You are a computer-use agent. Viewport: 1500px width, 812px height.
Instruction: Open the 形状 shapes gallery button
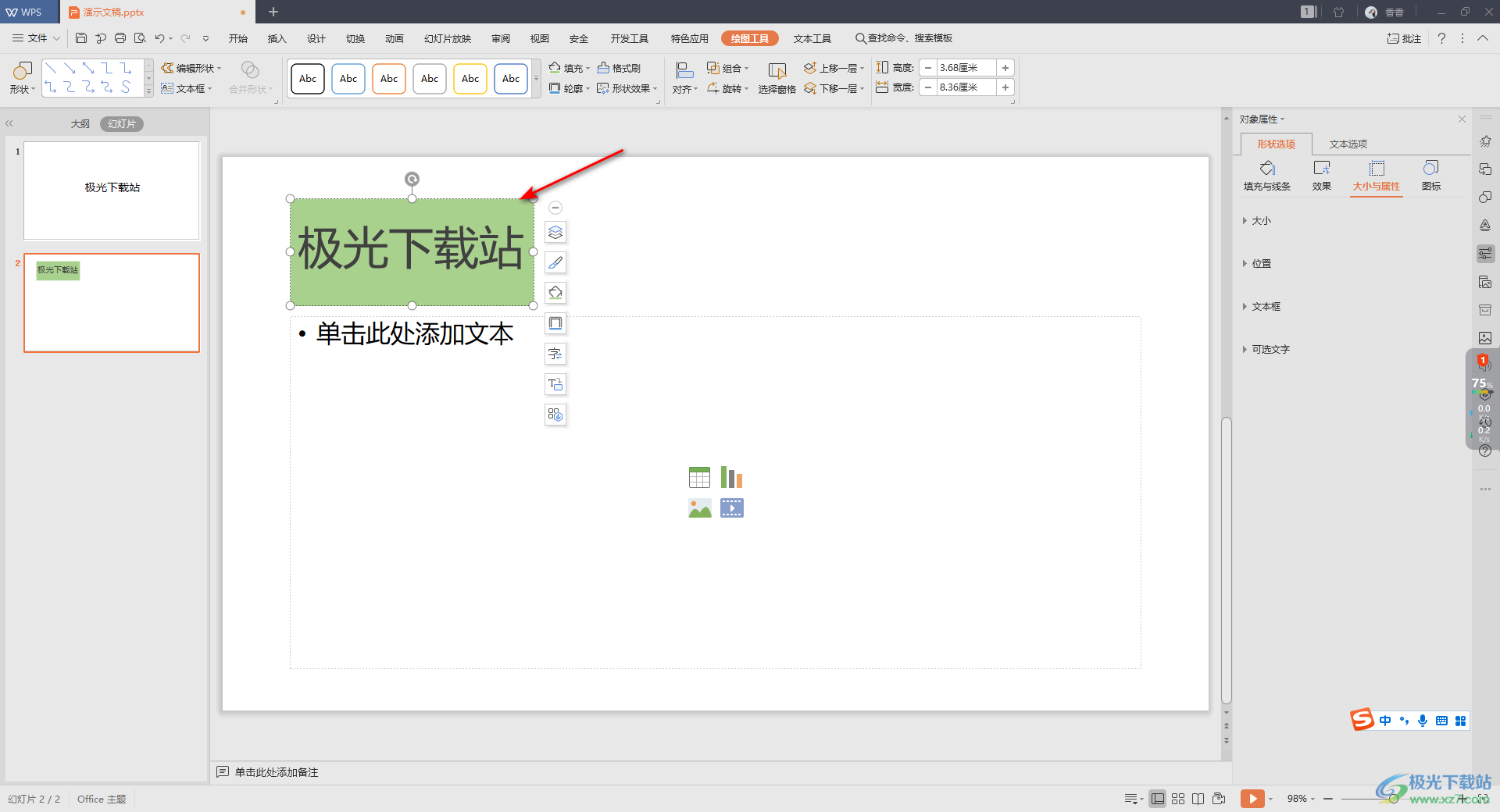tap(22, 78)
